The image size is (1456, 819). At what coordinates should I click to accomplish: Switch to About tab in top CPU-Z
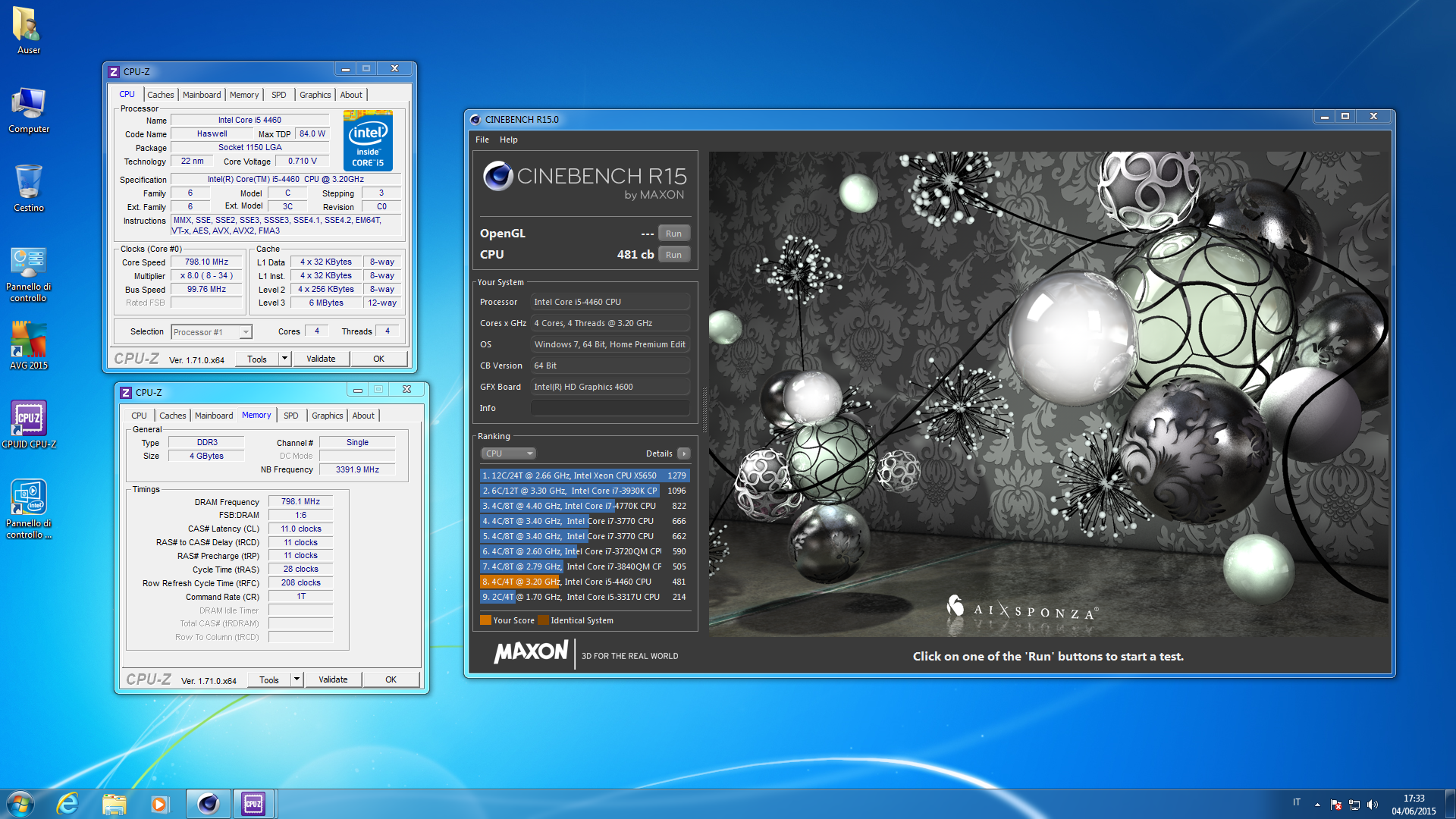click(351, 95)
